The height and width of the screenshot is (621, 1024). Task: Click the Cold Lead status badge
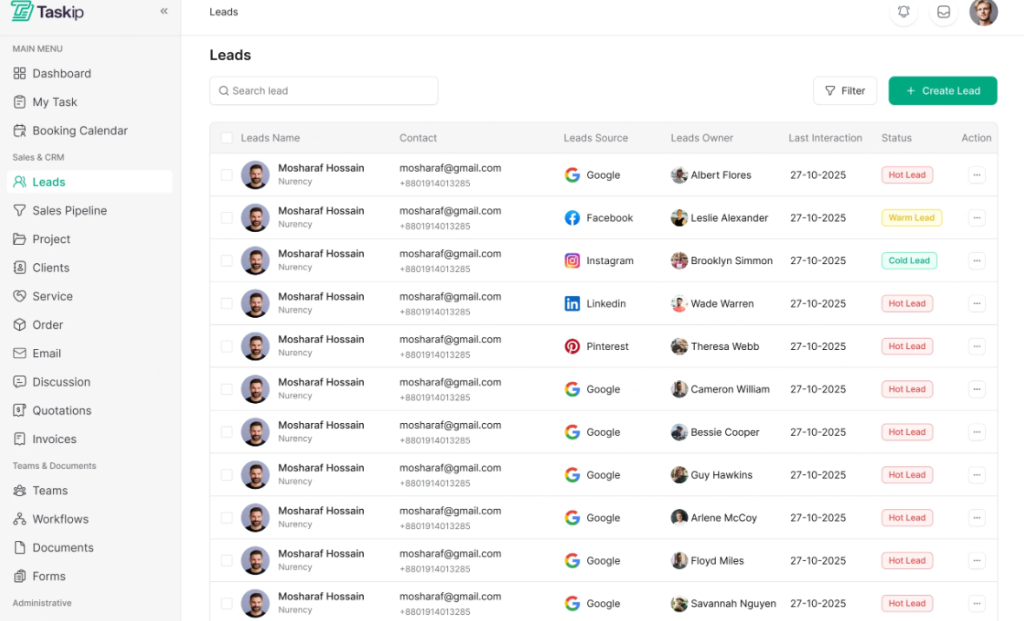coord(909,261)
